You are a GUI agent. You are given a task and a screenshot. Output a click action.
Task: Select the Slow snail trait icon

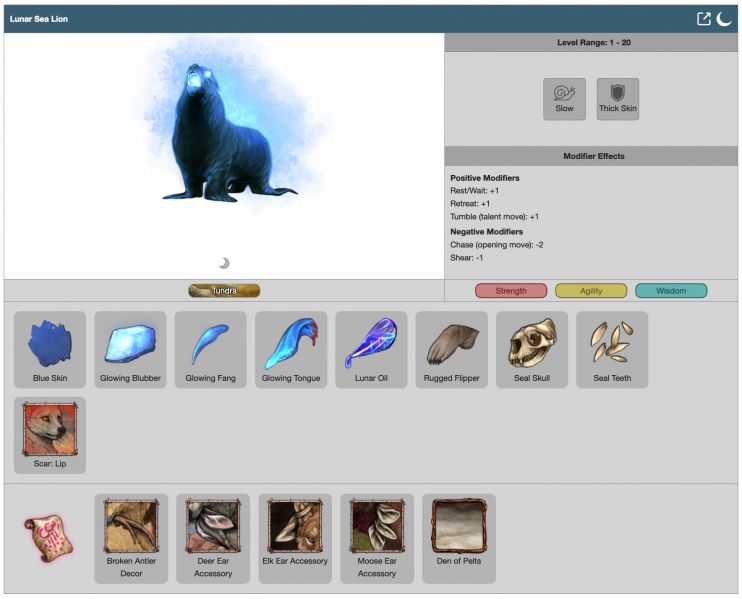pos(564,98)
